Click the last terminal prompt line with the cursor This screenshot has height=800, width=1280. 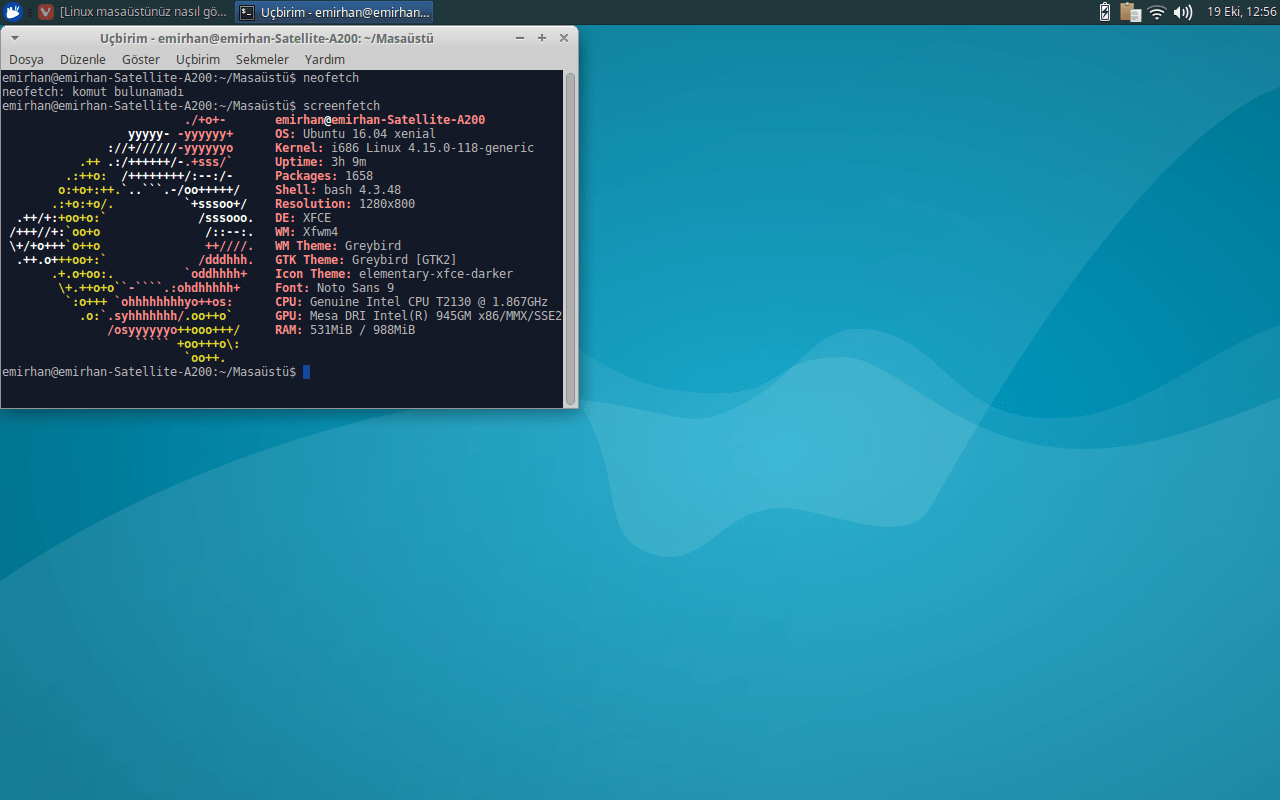pos(156,372)
